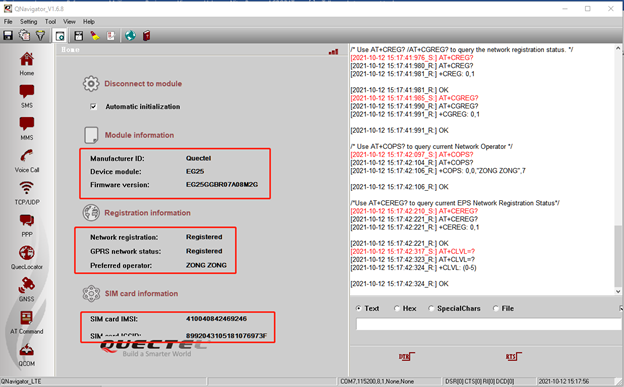Click the gear-with-document toolbar icon

[x=24, y=35]
